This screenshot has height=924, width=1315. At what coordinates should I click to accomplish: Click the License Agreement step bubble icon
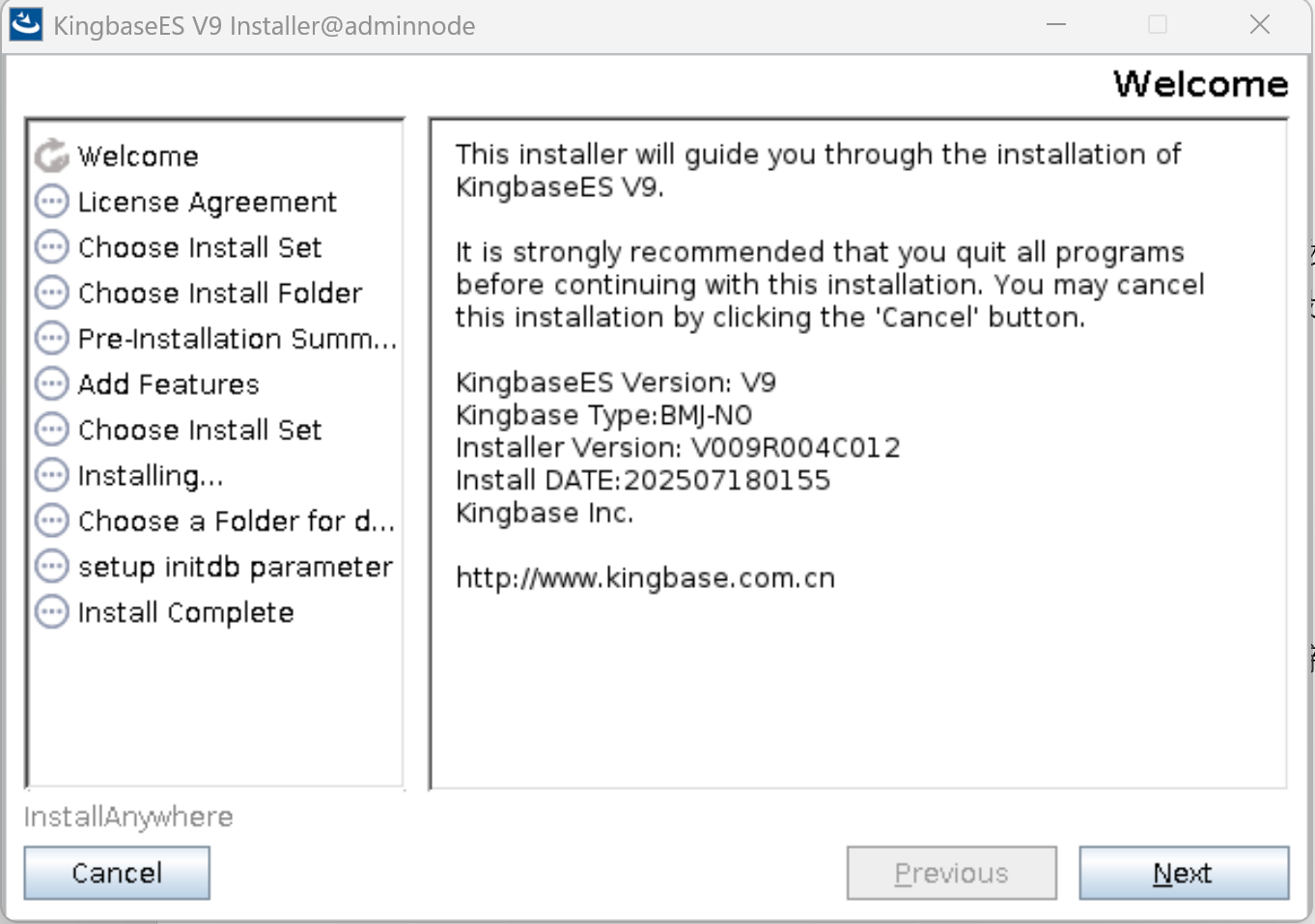coord(51,202)
